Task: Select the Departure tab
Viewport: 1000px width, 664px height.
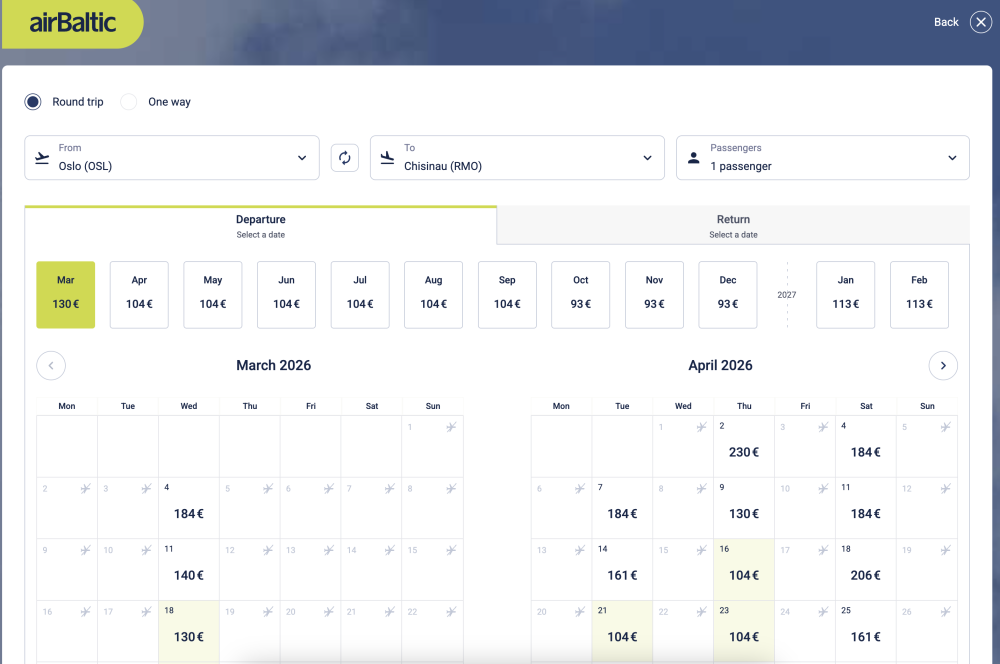Action: 261,225
